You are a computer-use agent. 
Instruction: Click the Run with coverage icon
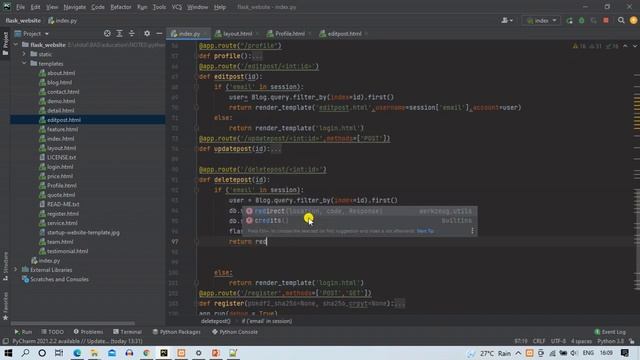tap(593, 20)
